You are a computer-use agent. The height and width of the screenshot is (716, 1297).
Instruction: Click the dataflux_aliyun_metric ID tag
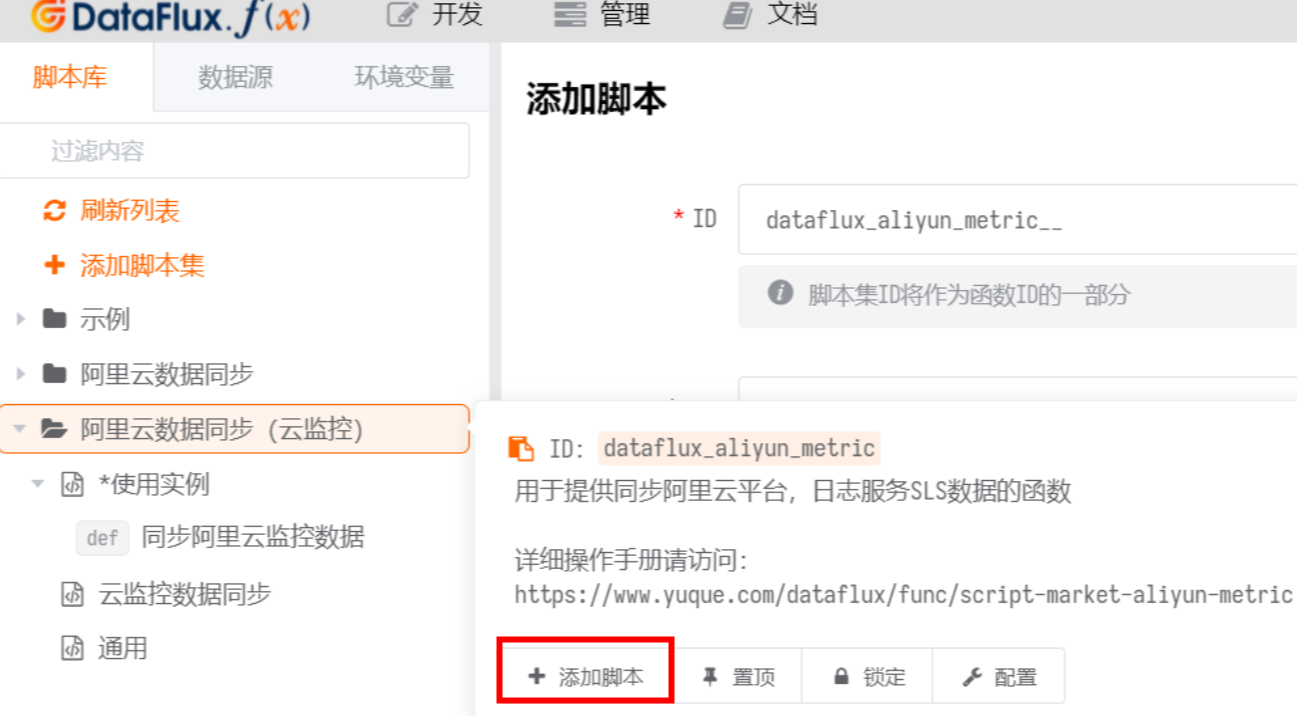tap(739, 448)
